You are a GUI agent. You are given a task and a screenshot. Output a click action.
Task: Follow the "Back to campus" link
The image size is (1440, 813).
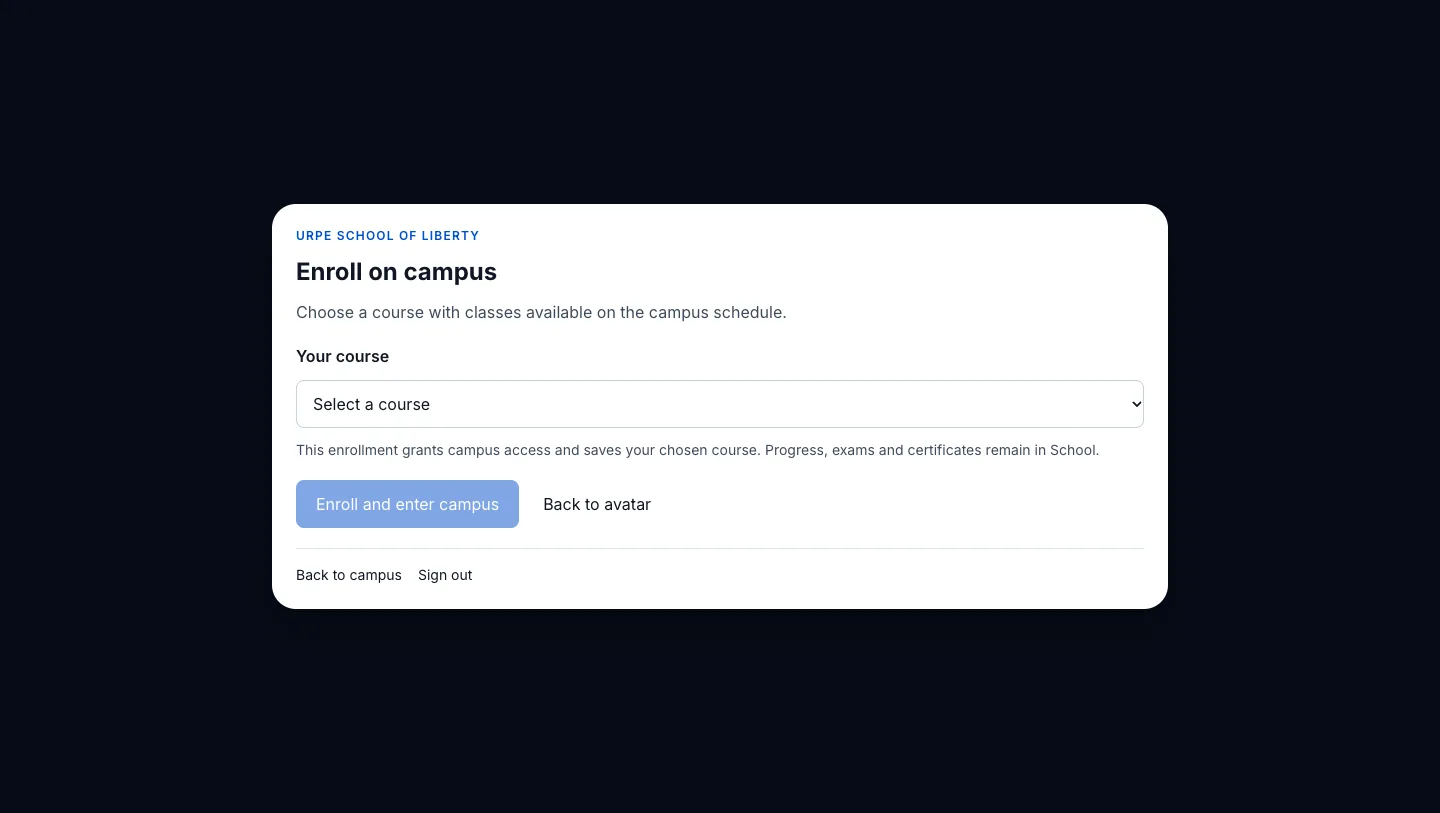tap(349, 575)
